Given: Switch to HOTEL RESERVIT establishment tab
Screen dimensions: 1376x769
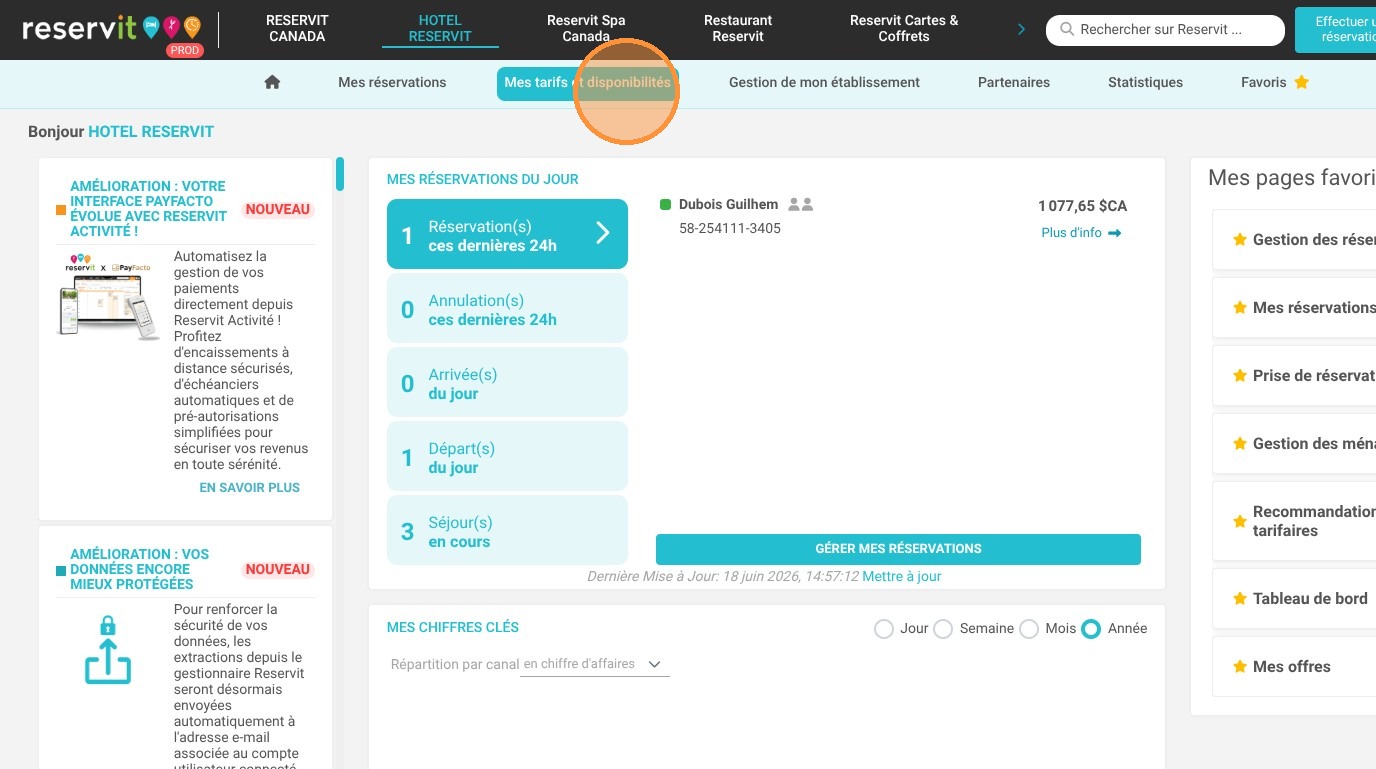Looking at the screenshot, I should pos(440,28).
